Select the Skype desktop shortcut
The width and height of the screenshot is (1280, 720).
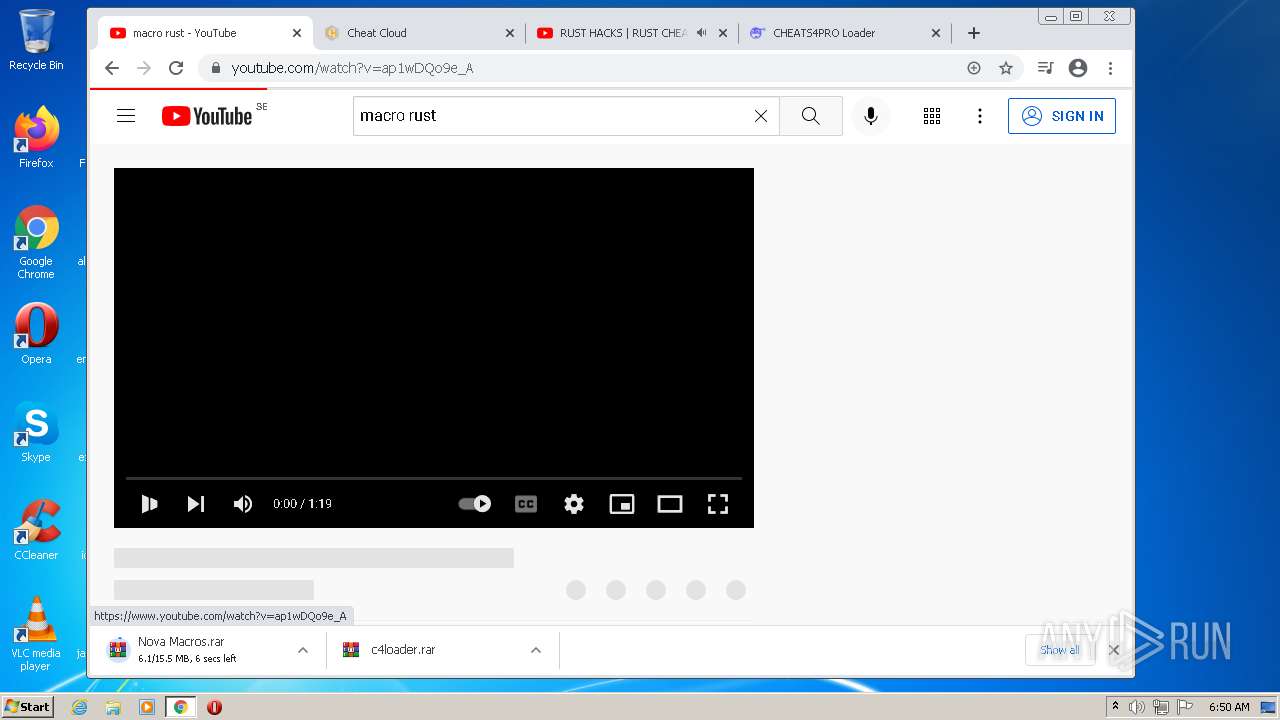pos(36,432)
